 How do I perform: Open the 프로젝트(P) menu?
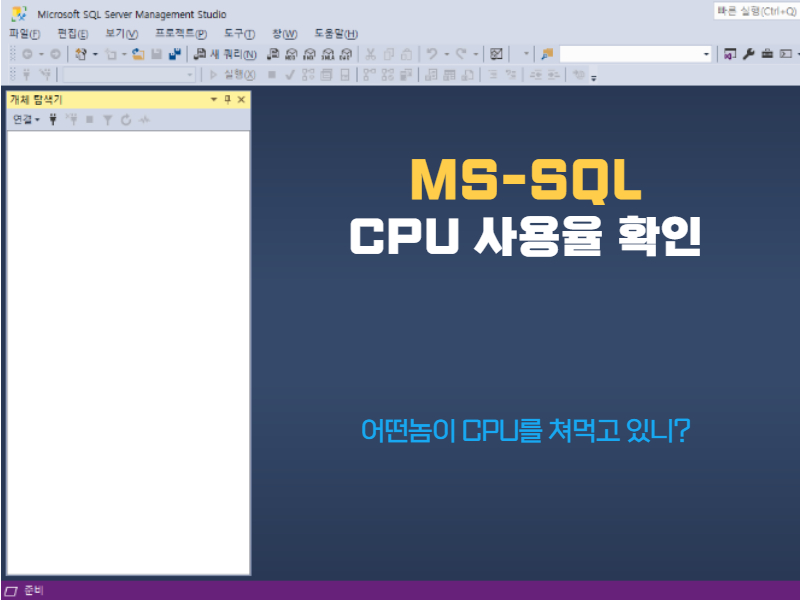181,34
